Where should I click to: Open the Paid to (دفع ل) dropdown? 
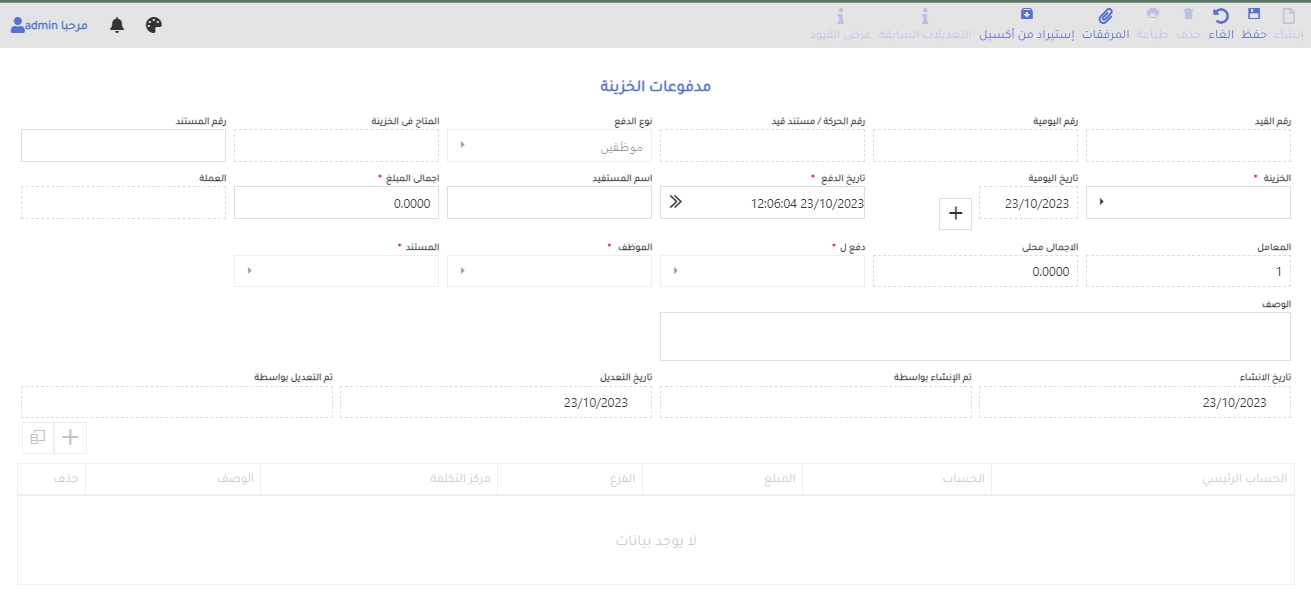tap(675, 270)
